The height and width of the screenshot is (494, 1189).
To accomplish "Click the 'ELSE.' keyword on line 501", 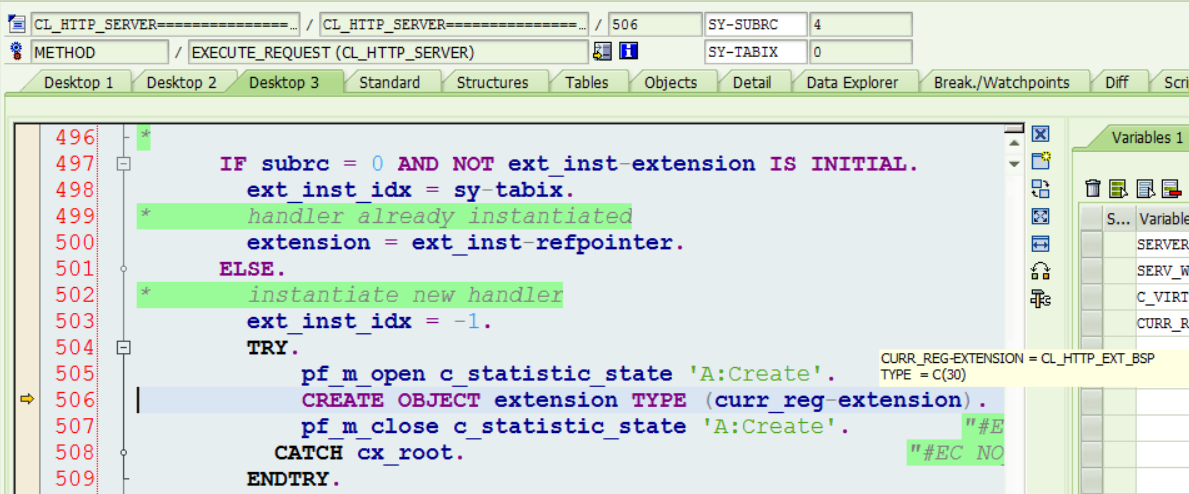I will coord(253,269).
